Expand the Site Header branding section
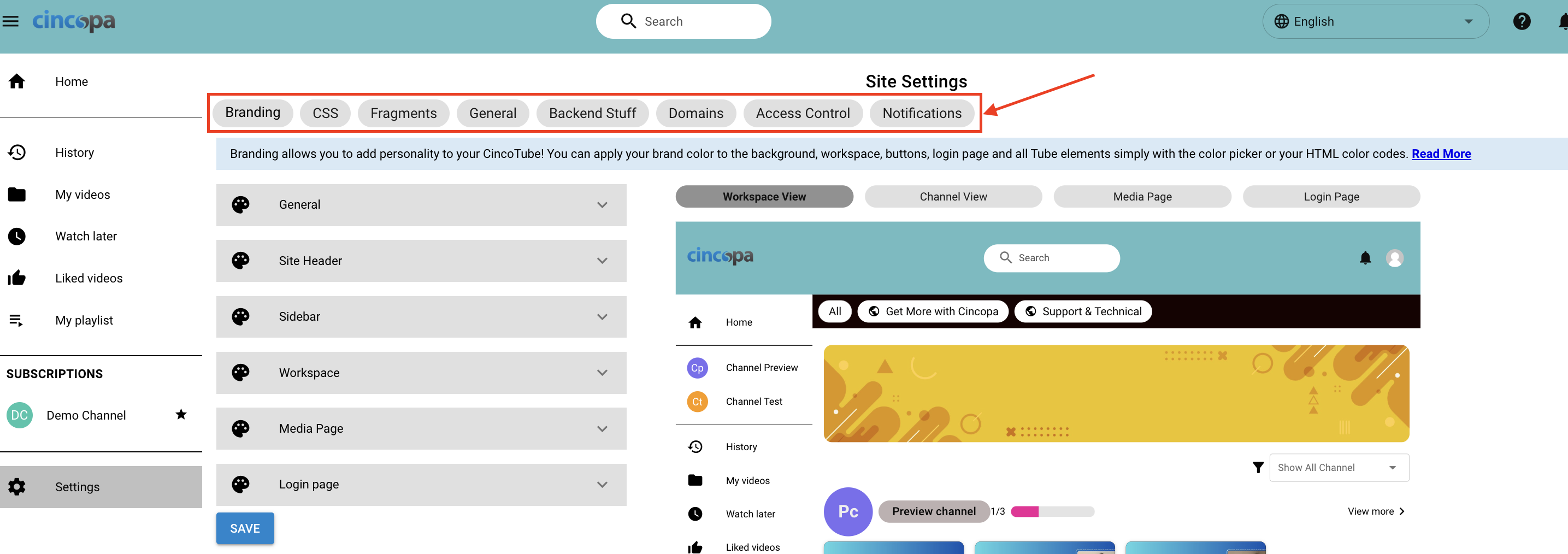 (421, 261)
